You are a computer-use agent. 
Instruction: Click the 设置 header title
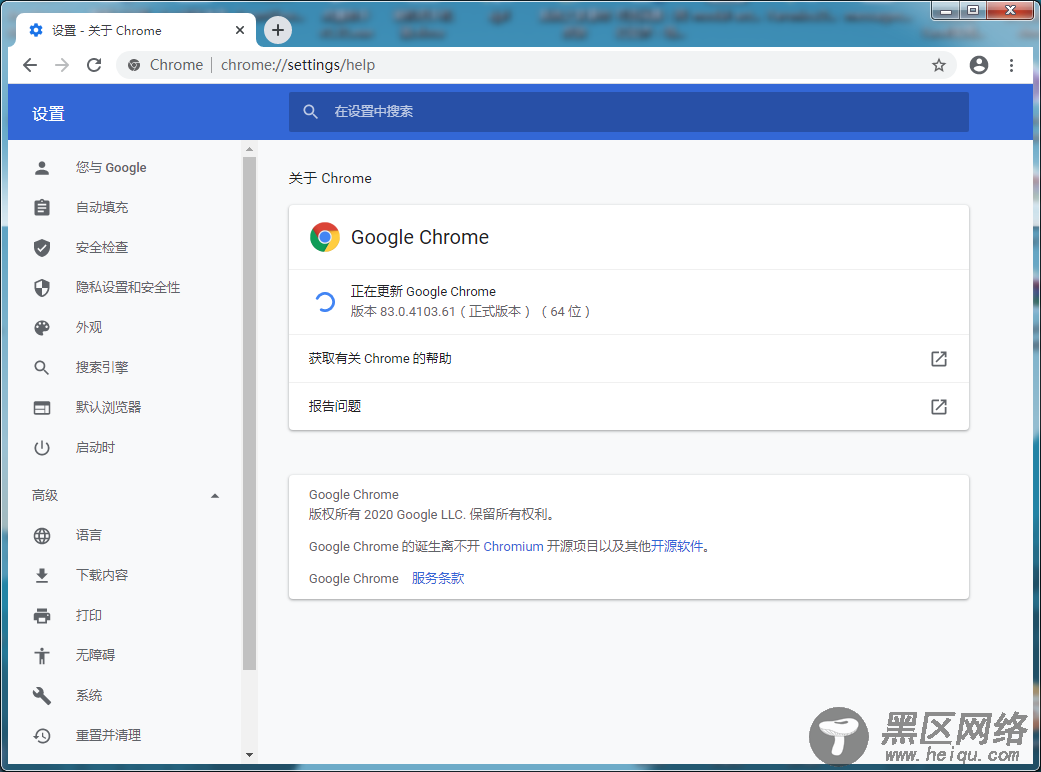[x=48, y=114]
